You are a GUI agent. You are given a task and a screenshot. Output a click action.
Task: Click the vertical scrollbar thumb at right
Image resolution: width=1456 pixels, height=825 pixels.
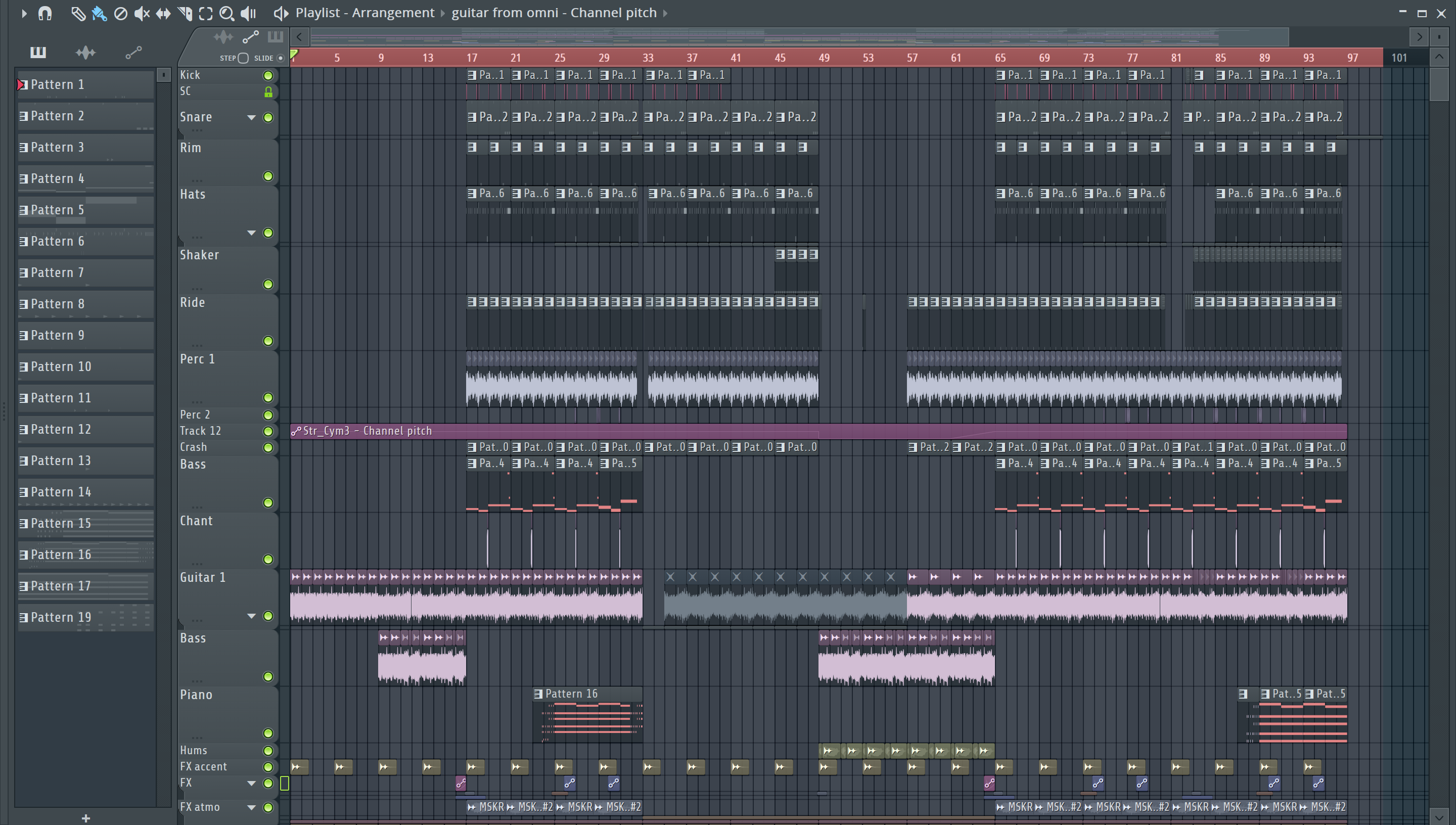(1439, 84)
